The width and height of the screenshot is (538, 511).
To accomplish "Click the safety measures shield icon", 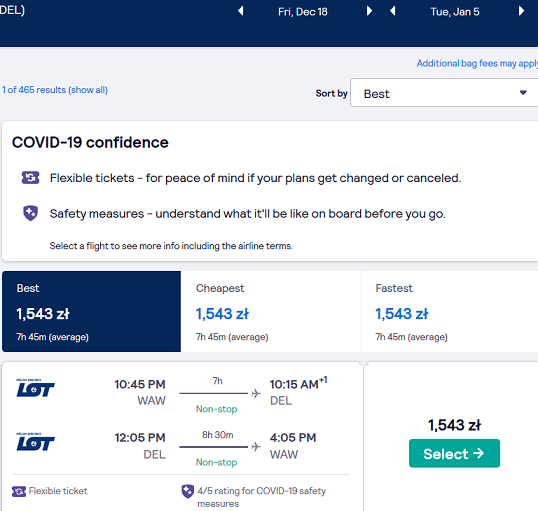I will point(31,213).
